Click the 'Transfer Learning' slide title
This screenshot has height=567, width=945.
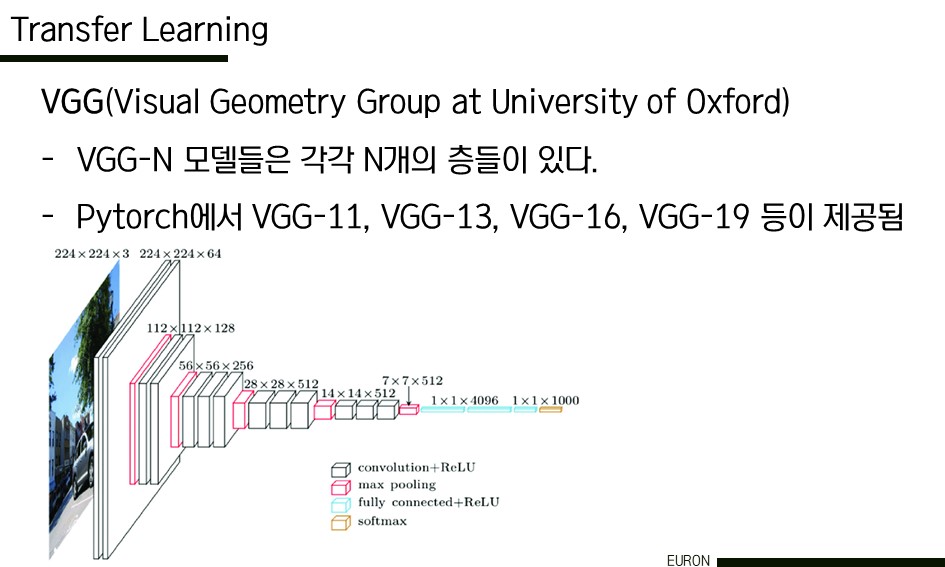click(x=139, y=30)
